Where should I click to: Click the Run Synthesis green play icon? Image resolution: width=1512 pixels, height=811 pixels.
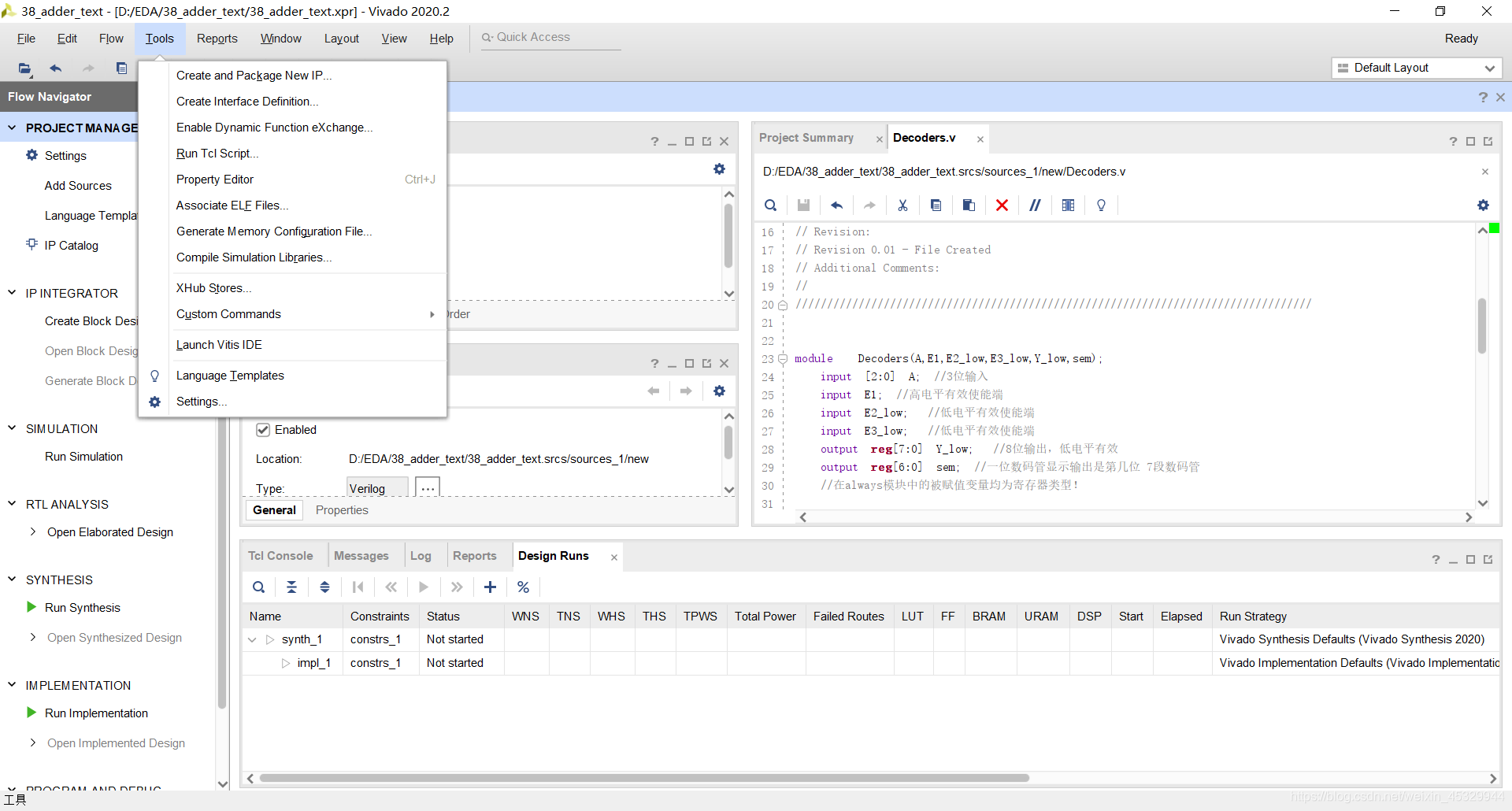click(x=31, y=607)
